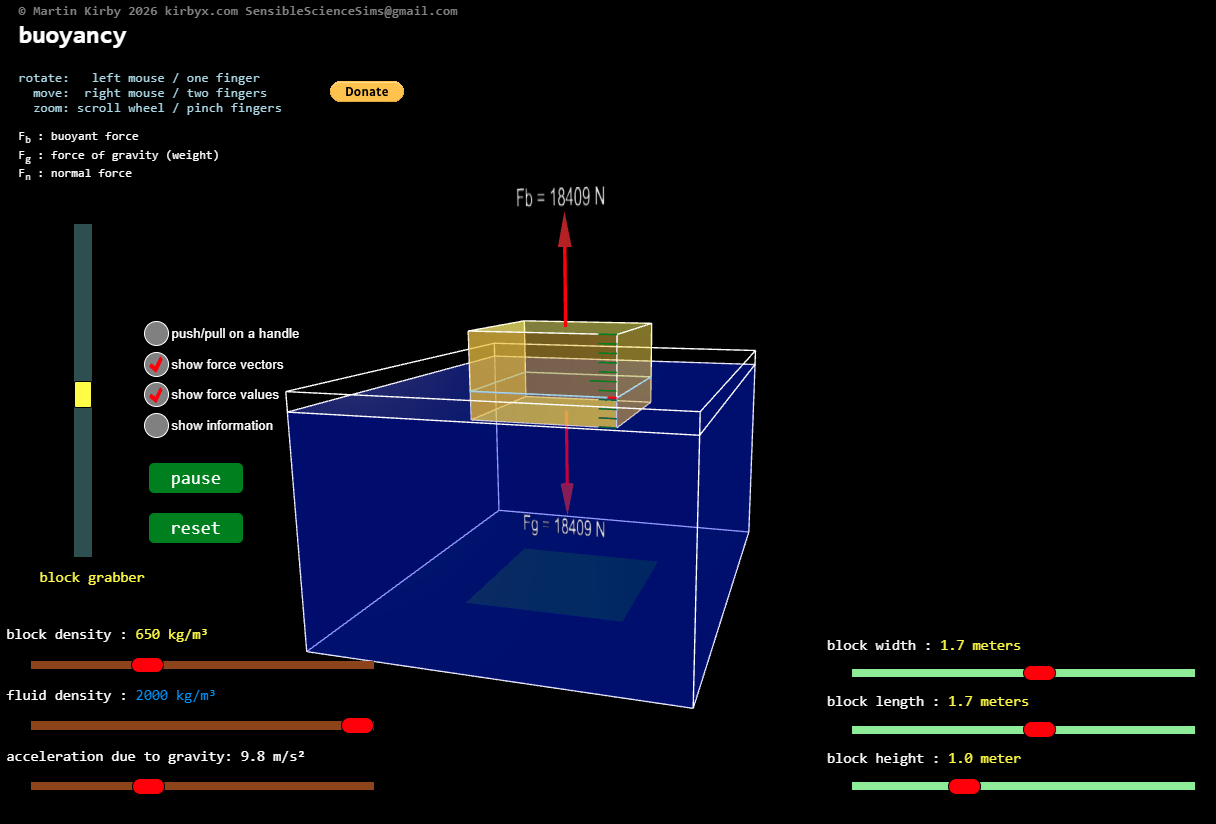Click the fluid density slider handle
The height and width of the screenshot is (824, 1216).
pyautogui.click(x=357, y=725)
